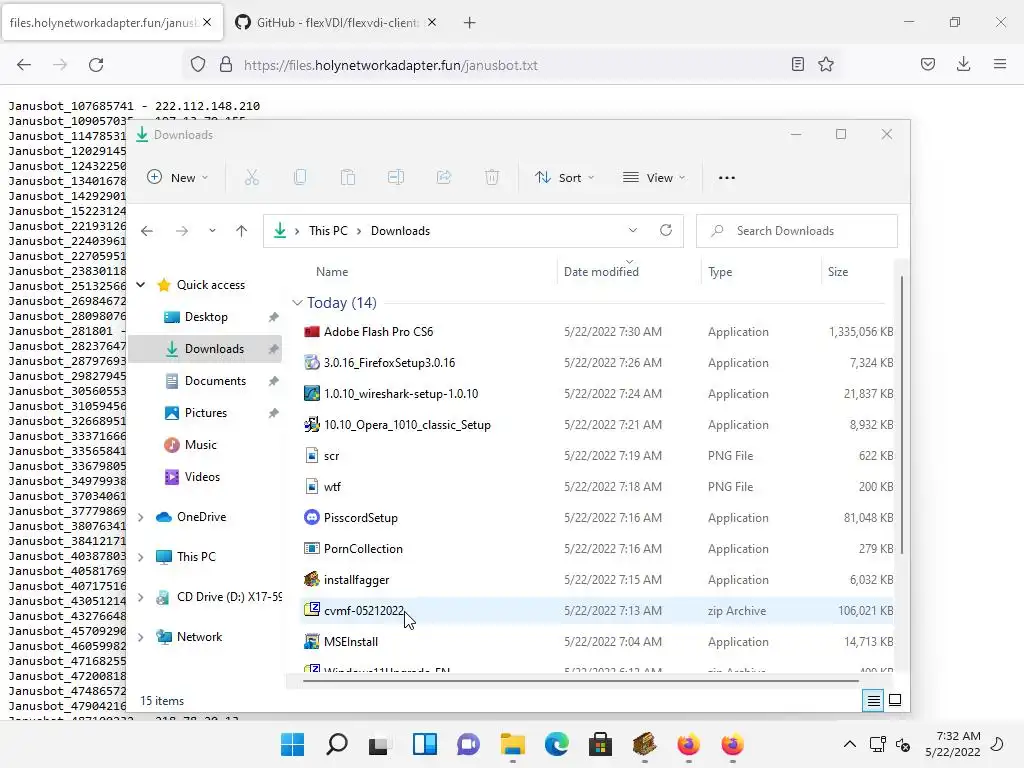
Task: Collapse the Today (14) group
Action: coord(297,303)
